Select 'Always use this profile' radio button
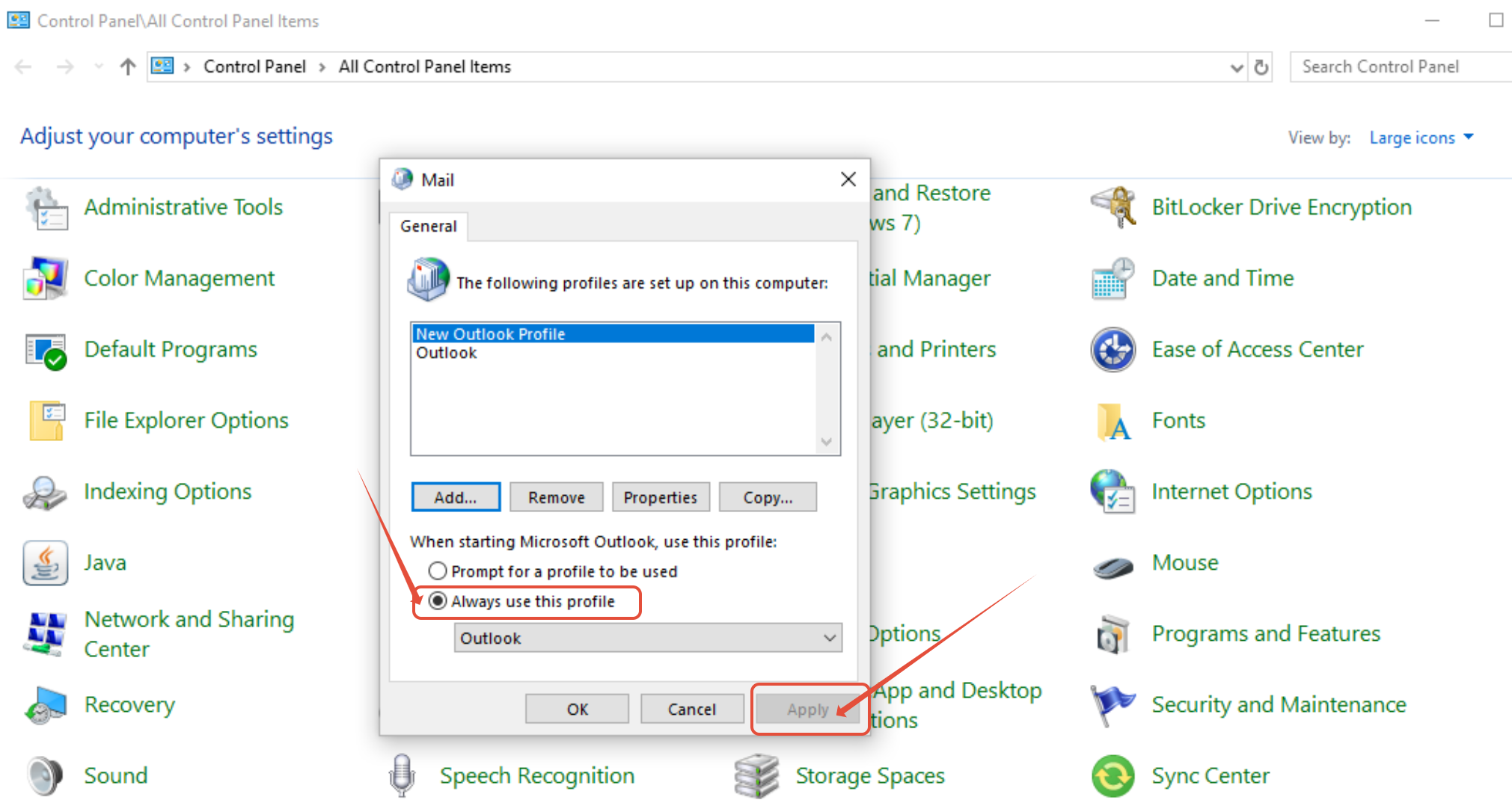Screen dimensions: 1512x806 click(438, 601)
